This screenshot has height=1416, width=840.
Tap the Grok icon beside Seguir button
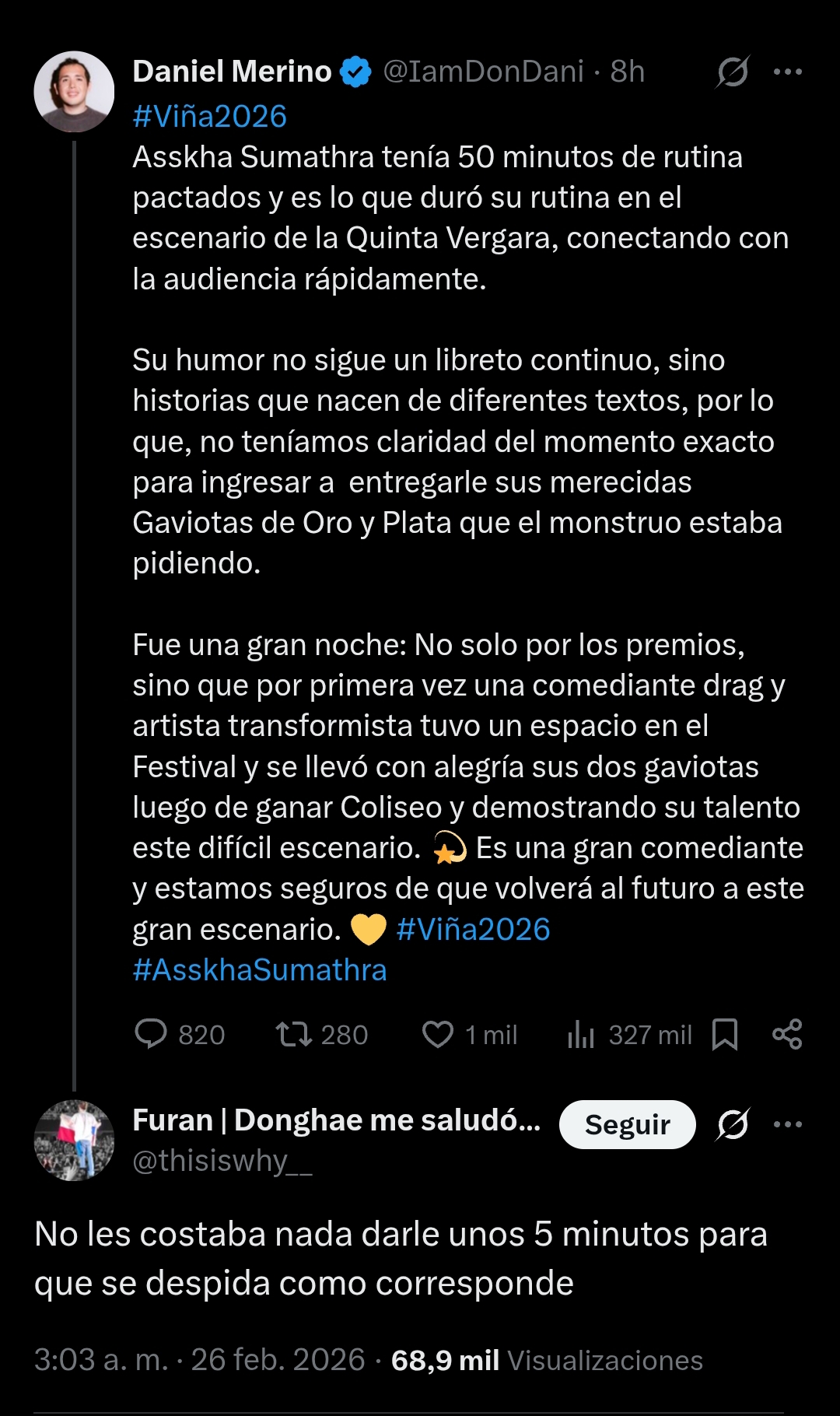pyautogui.click(x=733, y=1124)
